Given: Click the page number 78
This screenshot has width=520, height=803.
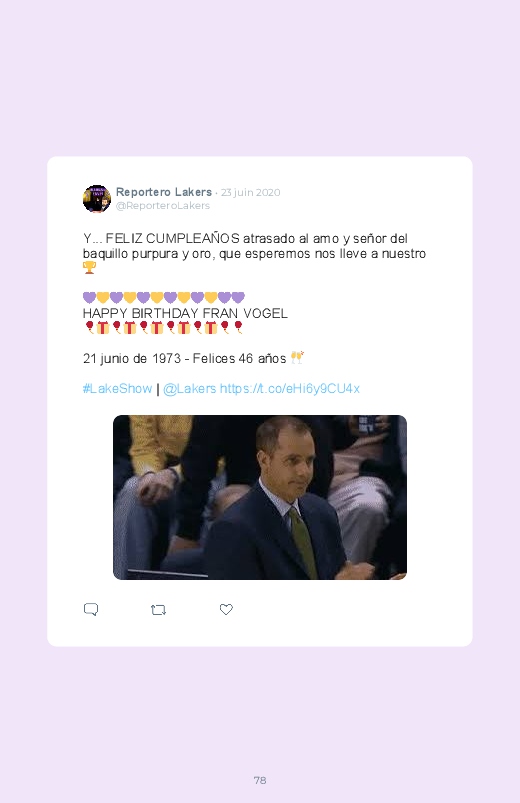Looking at the screenshot, I should point(260,780).
